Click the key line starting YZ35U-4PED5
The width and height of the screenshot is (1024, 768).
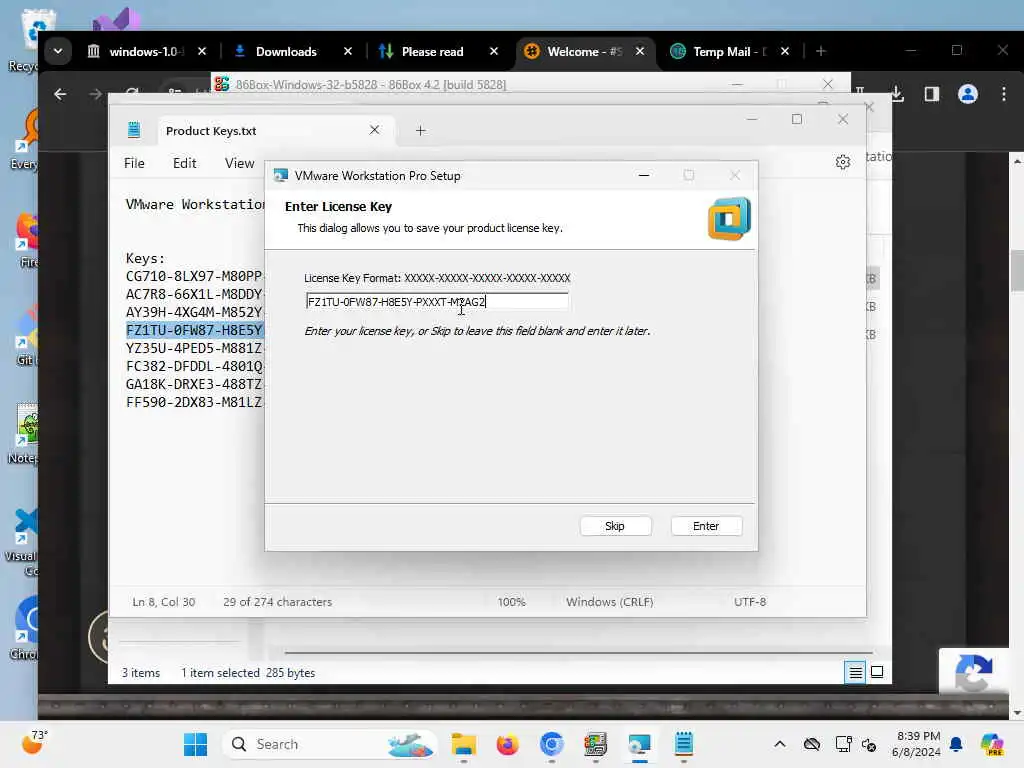pos(194,348)
